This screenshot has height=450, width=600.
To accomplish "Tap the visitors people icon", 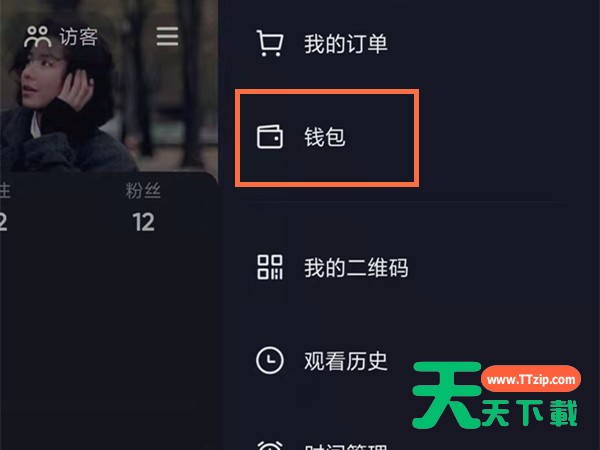I will point(38,37).
